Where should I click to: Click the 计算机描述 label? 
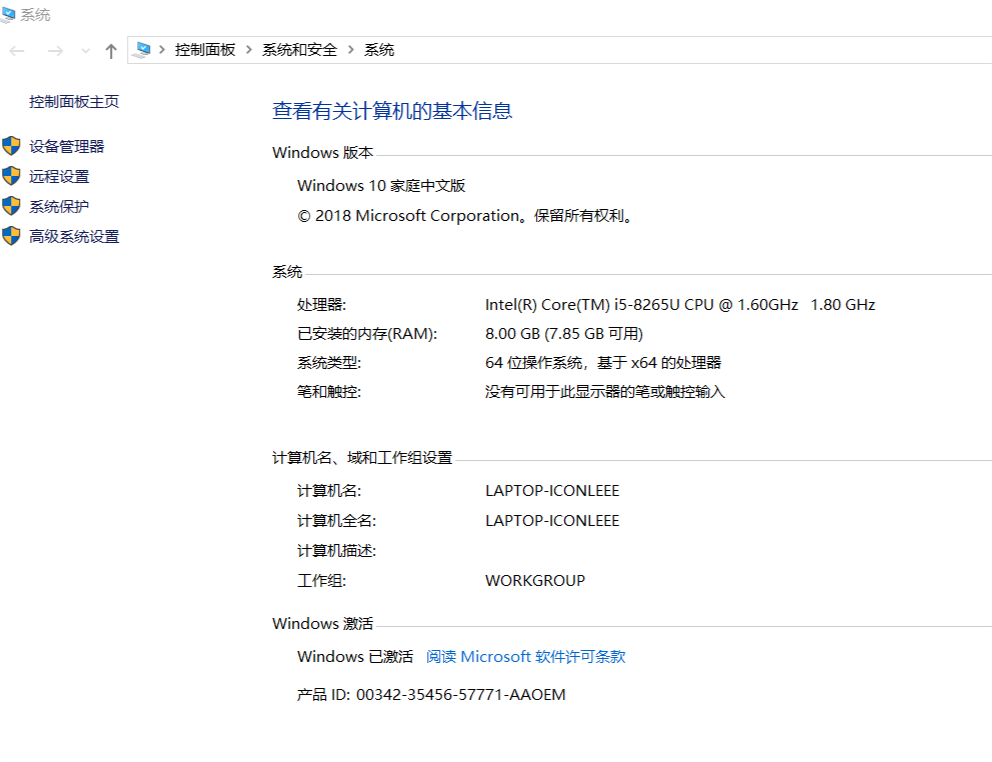(337, 551)
